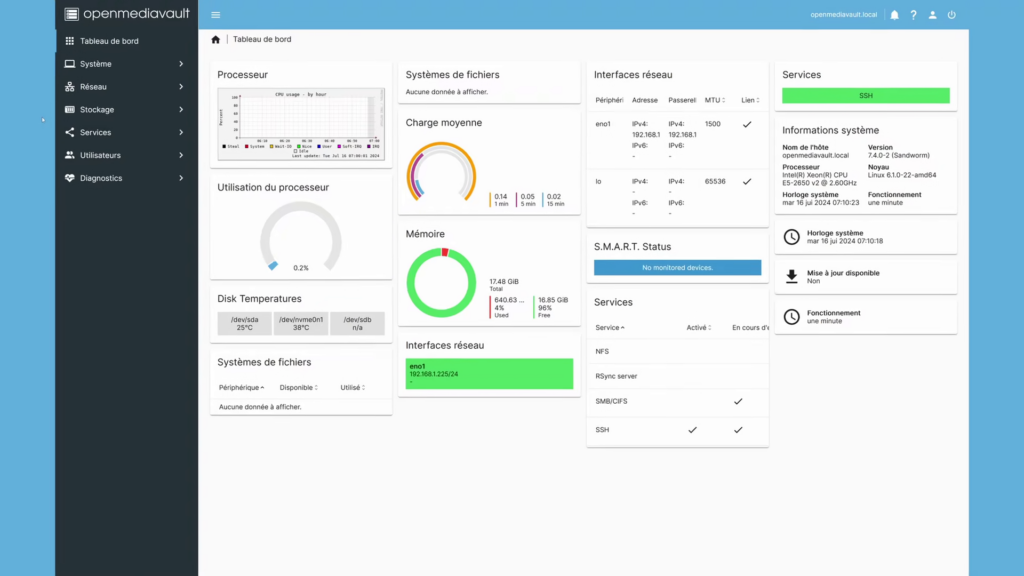Open the notifications bell icon
This screenshot has width=1024, height=576.
(x=894, y=15)
